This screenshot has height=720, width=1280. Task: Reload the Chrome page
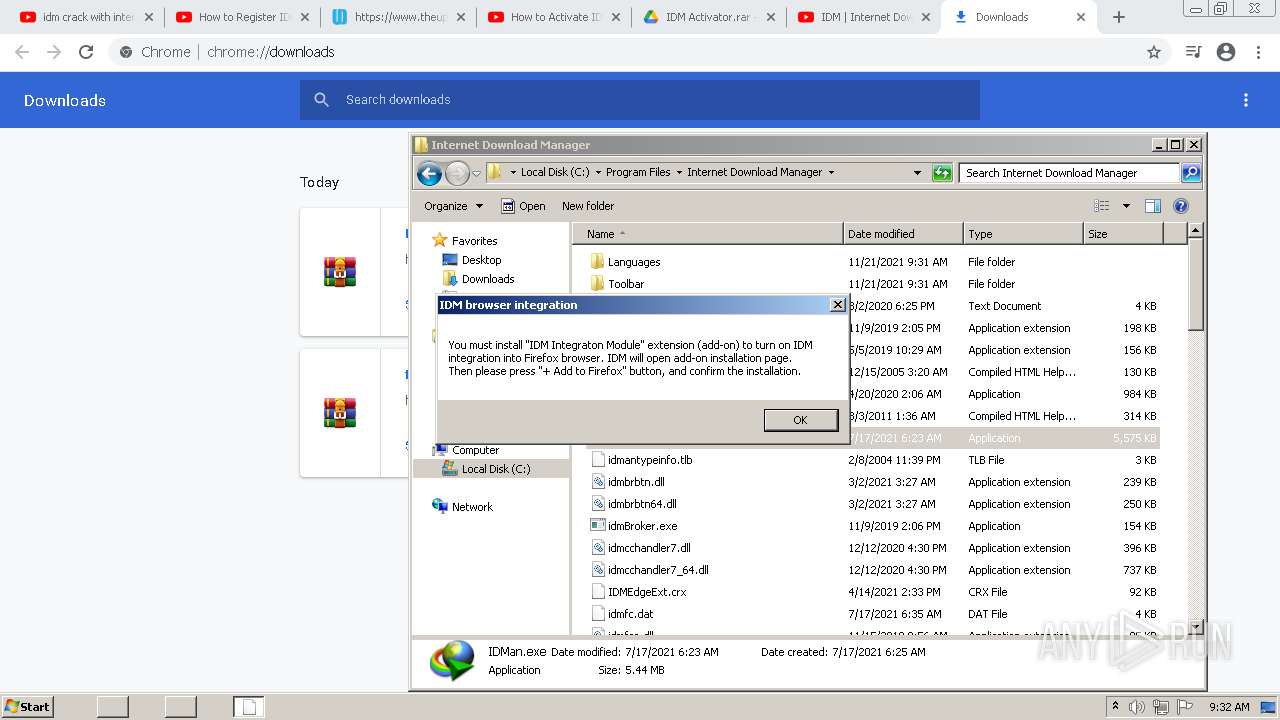click(86, 52)
